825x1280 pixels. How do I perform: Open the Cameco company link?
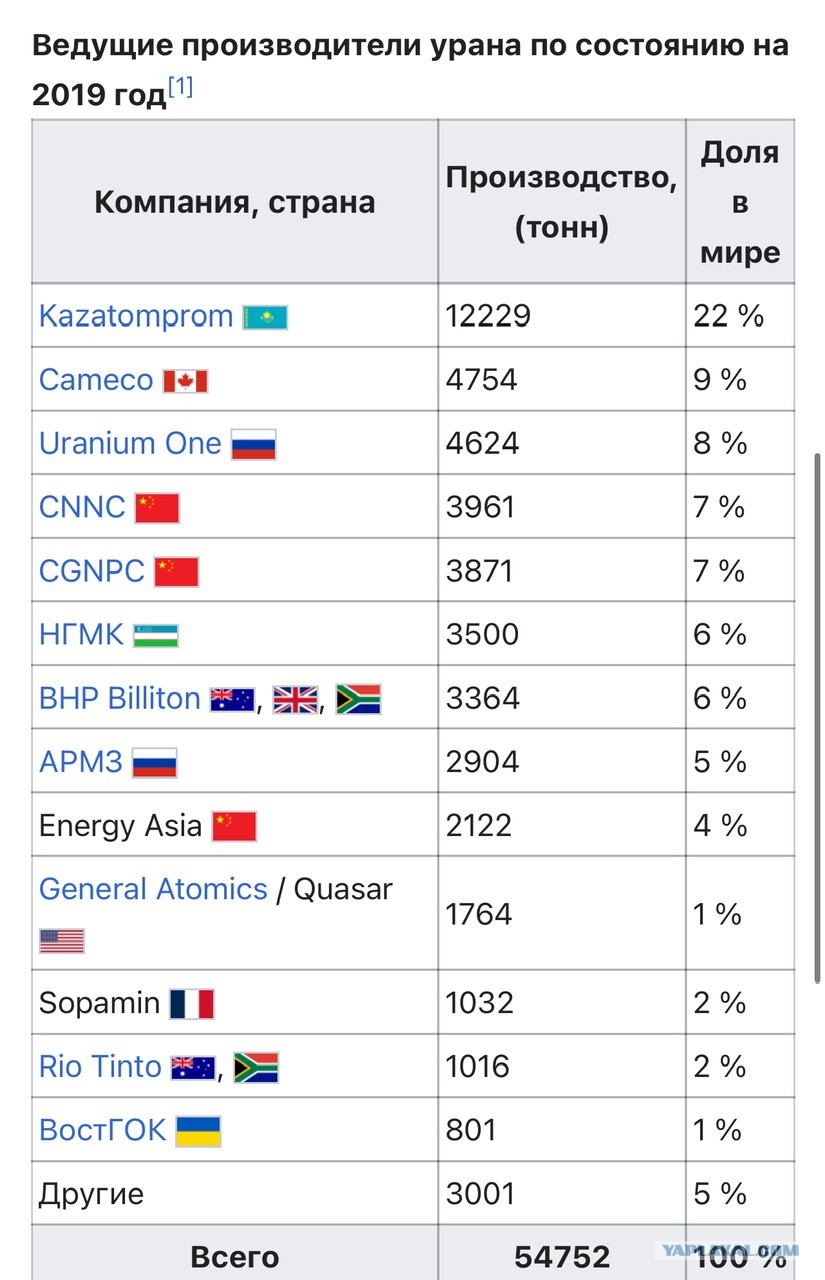coord(96,381)
